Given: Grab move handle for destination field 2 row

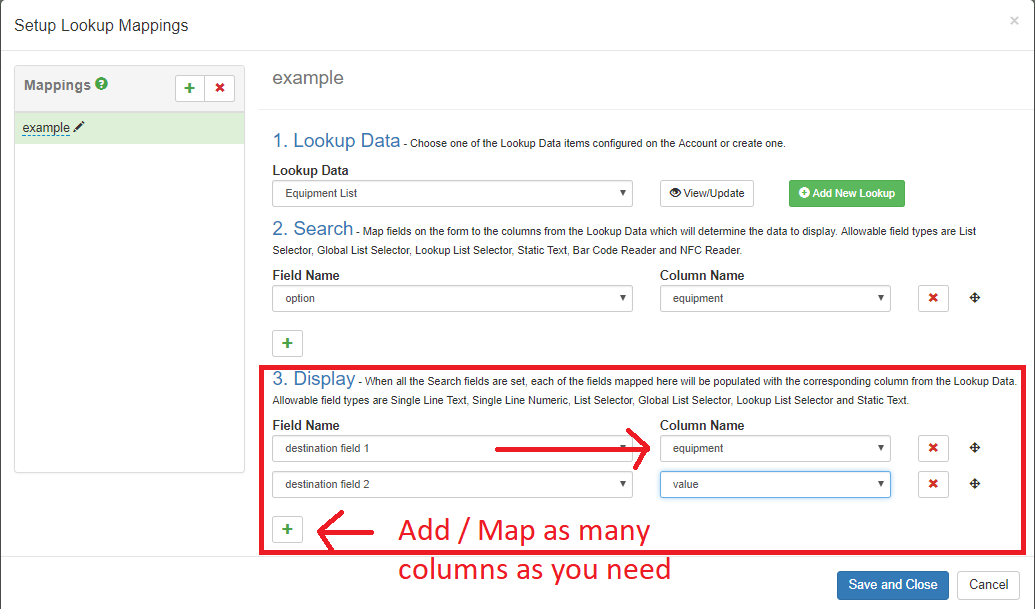Looking at the screenshot, I should coord(974,484).
